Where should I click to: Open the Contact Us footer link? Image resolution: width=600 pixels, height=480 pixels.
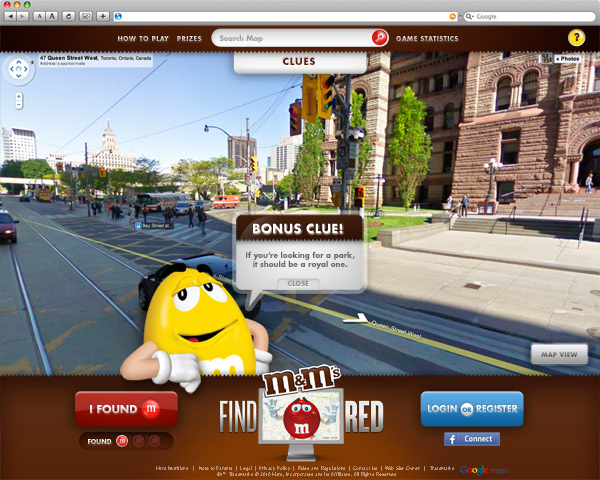tap(365, 468)
